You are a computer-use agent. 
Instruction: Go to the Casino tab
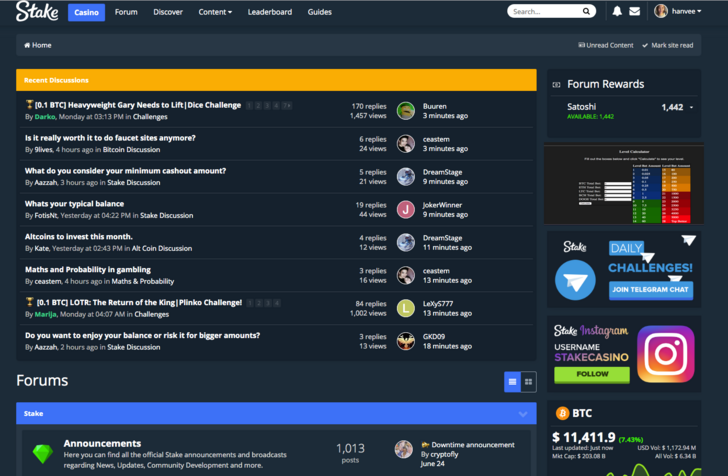(x=86, y=12)
